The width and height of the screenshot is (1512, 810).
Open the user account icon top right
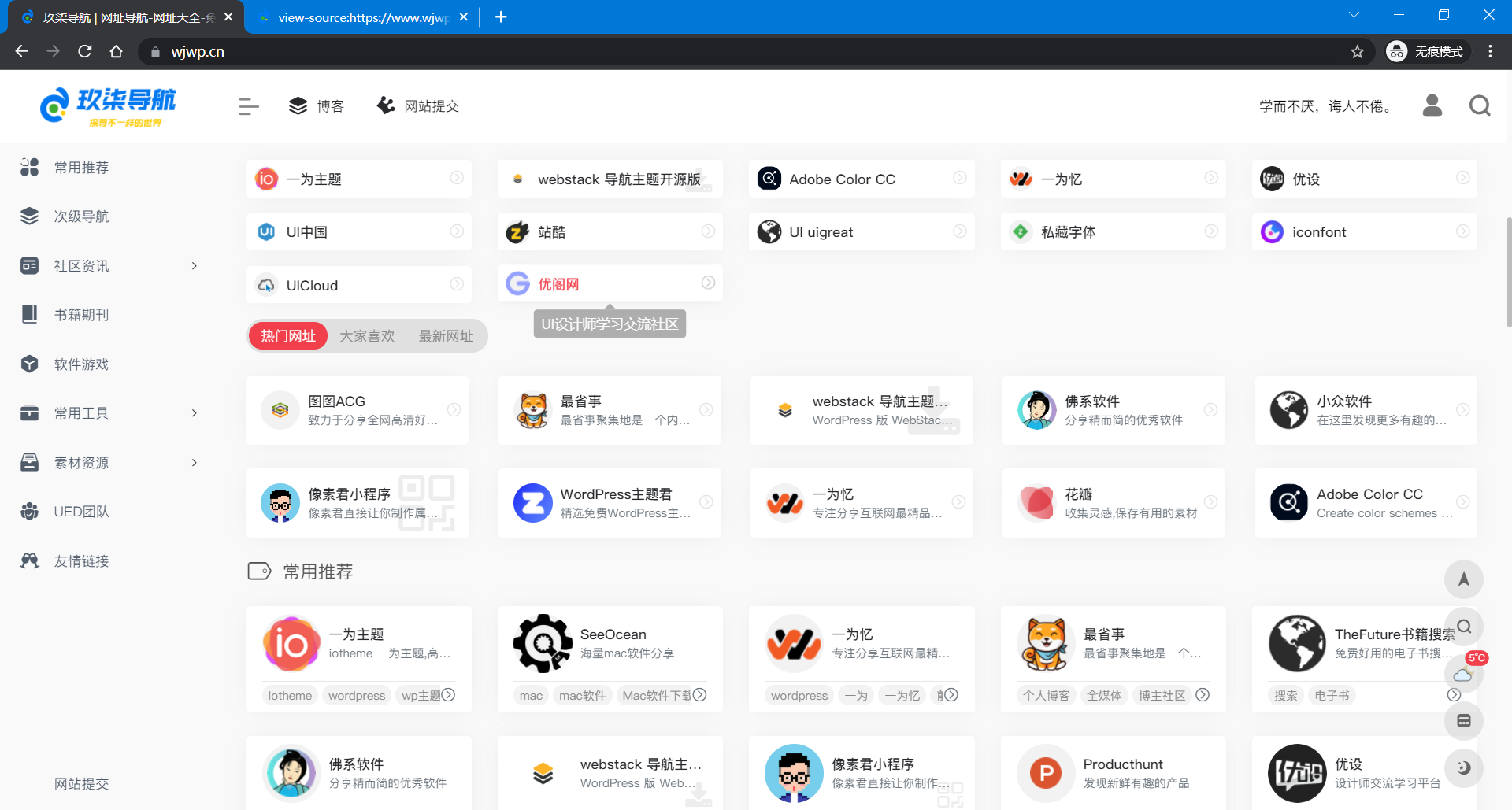point(1432,105)
